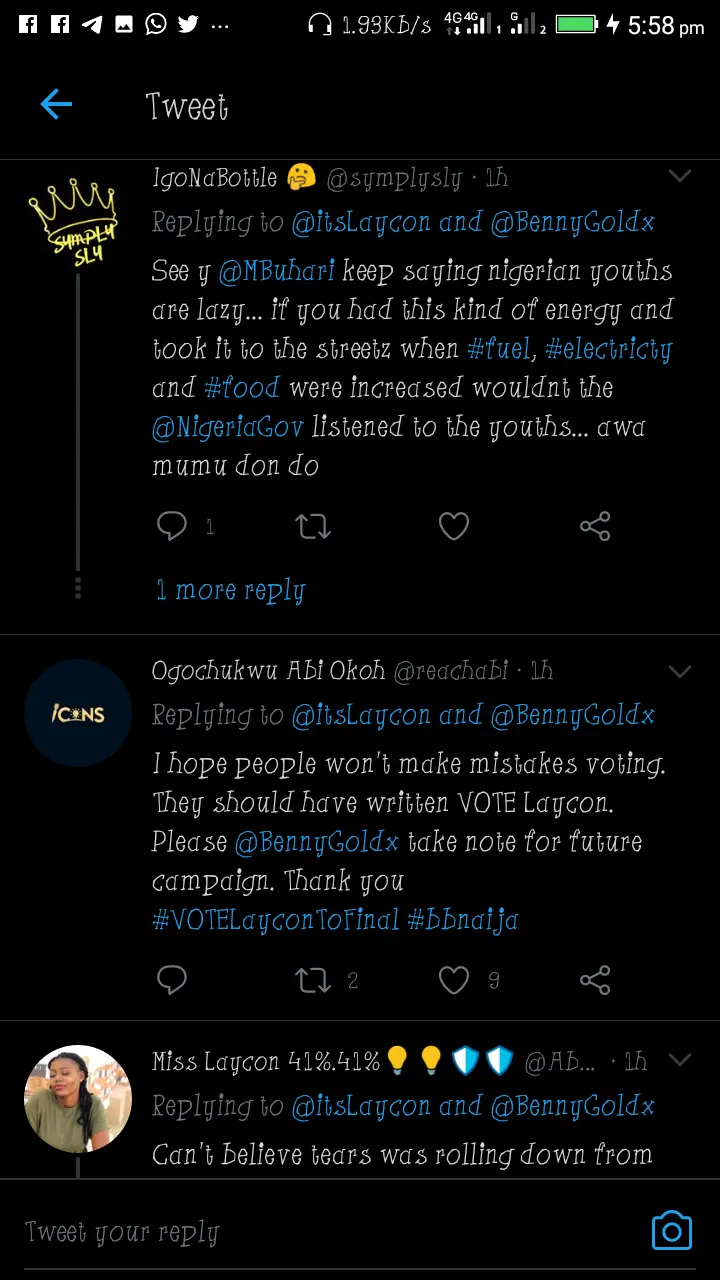Reply to IgoNaBottle's tweet
The image size is (720, 1280).
tap(172, 526)
